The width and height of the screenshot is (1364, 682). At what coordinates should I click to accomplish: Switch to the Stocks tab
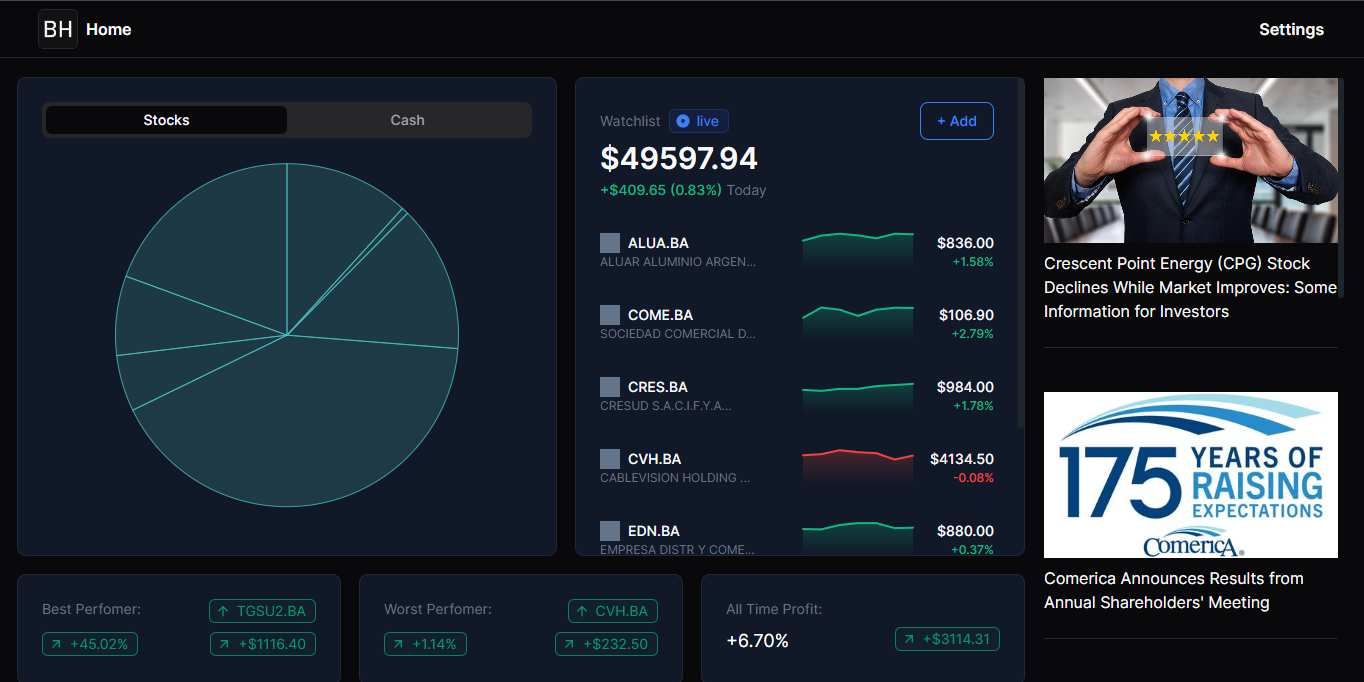[x=166, y=120]
